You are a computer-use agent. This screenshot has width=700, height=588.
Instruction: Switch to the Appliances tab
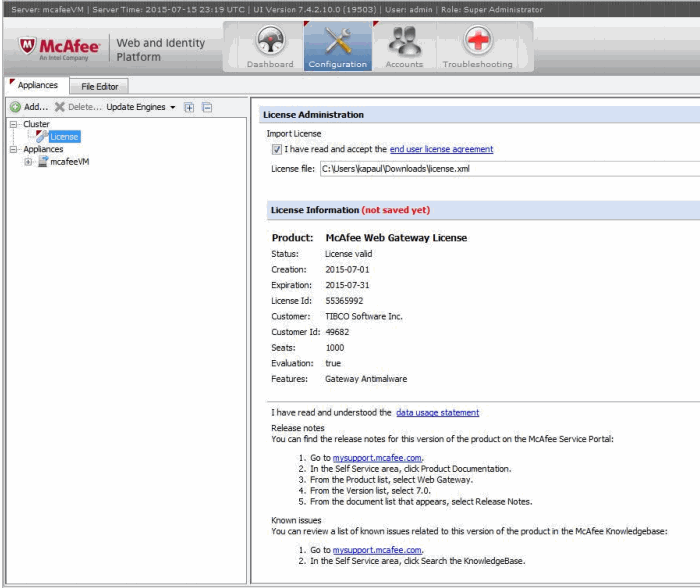click(x=38, y=85)
